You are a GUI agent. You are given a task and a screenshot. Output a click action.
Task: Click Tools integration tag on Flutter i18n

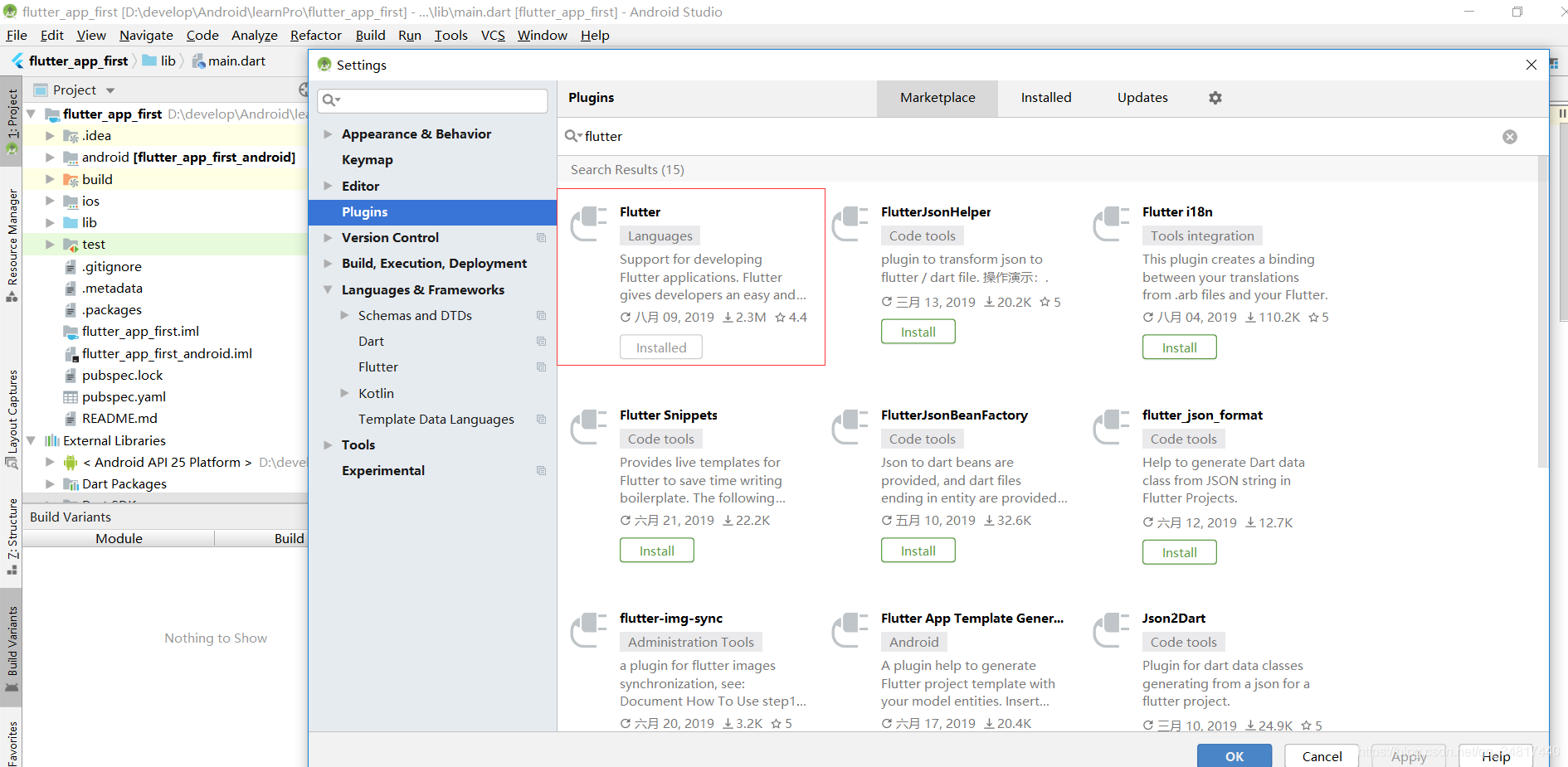point(1202,236)
